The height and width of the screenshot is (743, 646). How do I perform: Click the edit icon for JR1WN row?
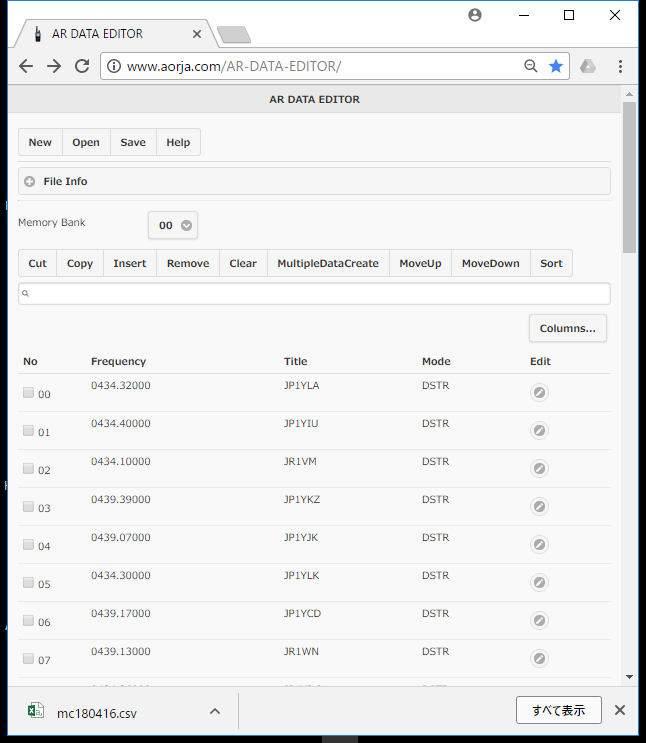(x=539, y=659)
